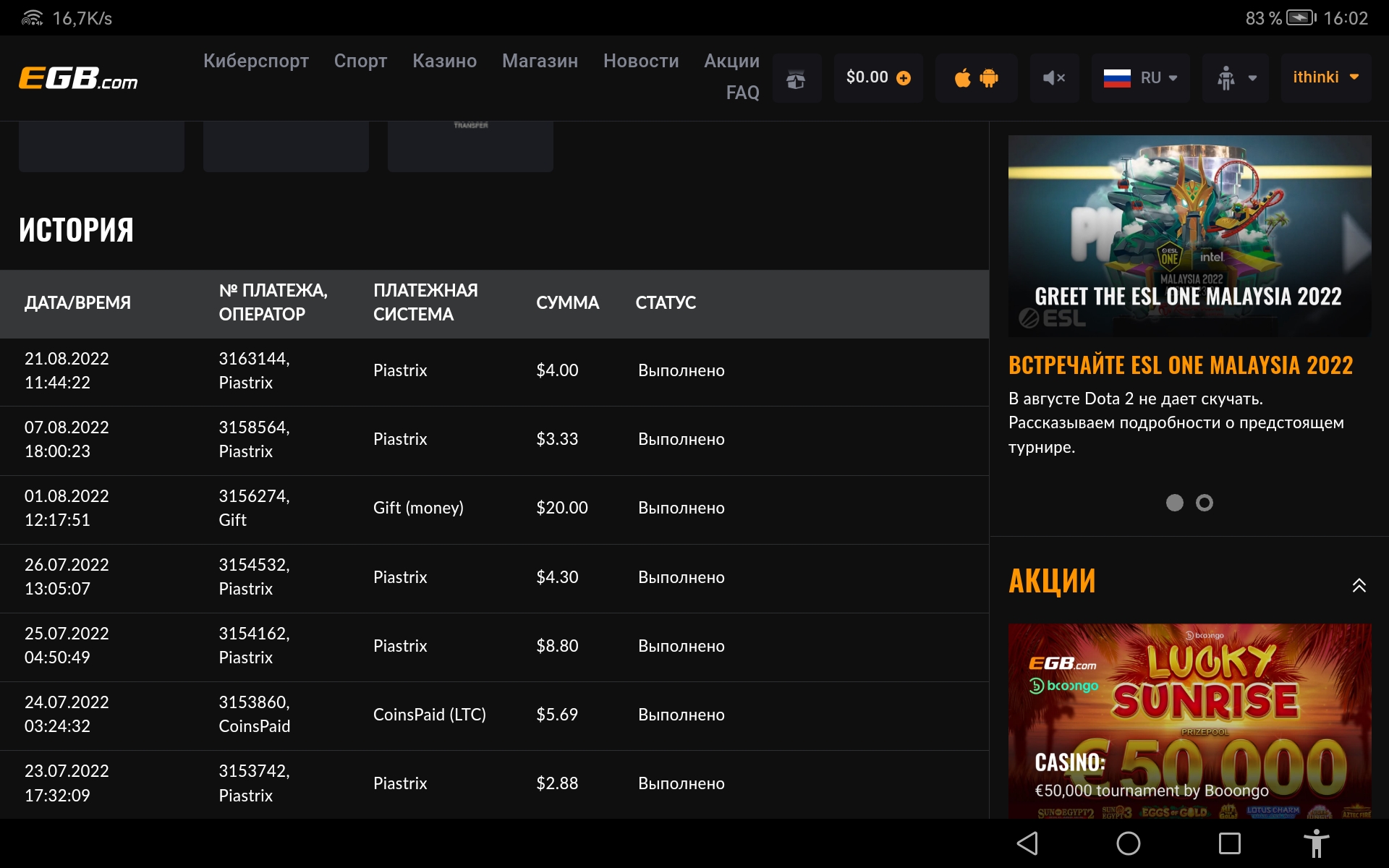This screenshot has width=1389, height=868.
Task: Select the CoinsPaid (LTC) cell
Action: [x=430, y=715]
